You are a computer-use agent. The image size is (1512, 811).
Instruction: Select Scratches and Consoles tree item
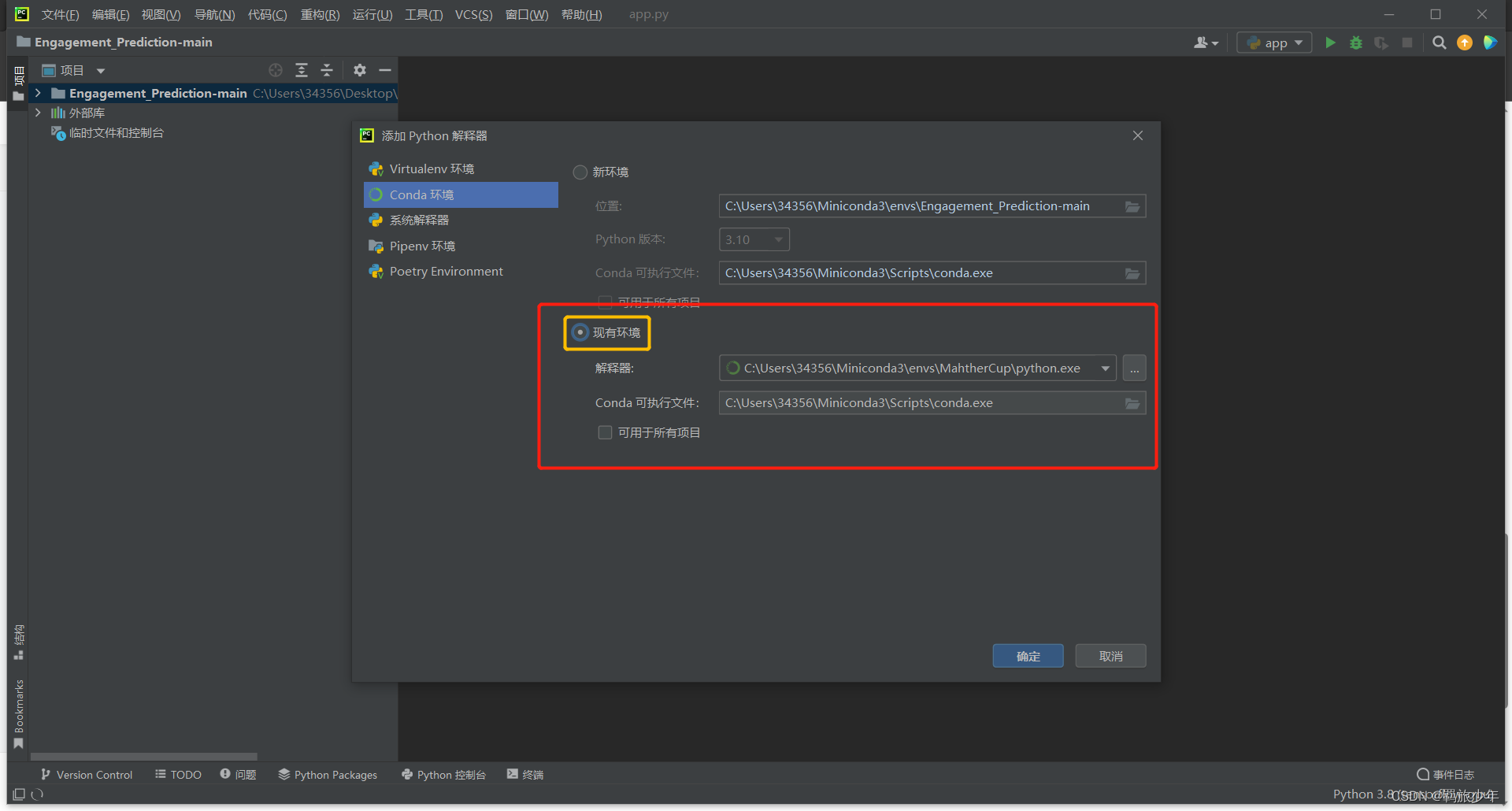click(x=108, y=133)
